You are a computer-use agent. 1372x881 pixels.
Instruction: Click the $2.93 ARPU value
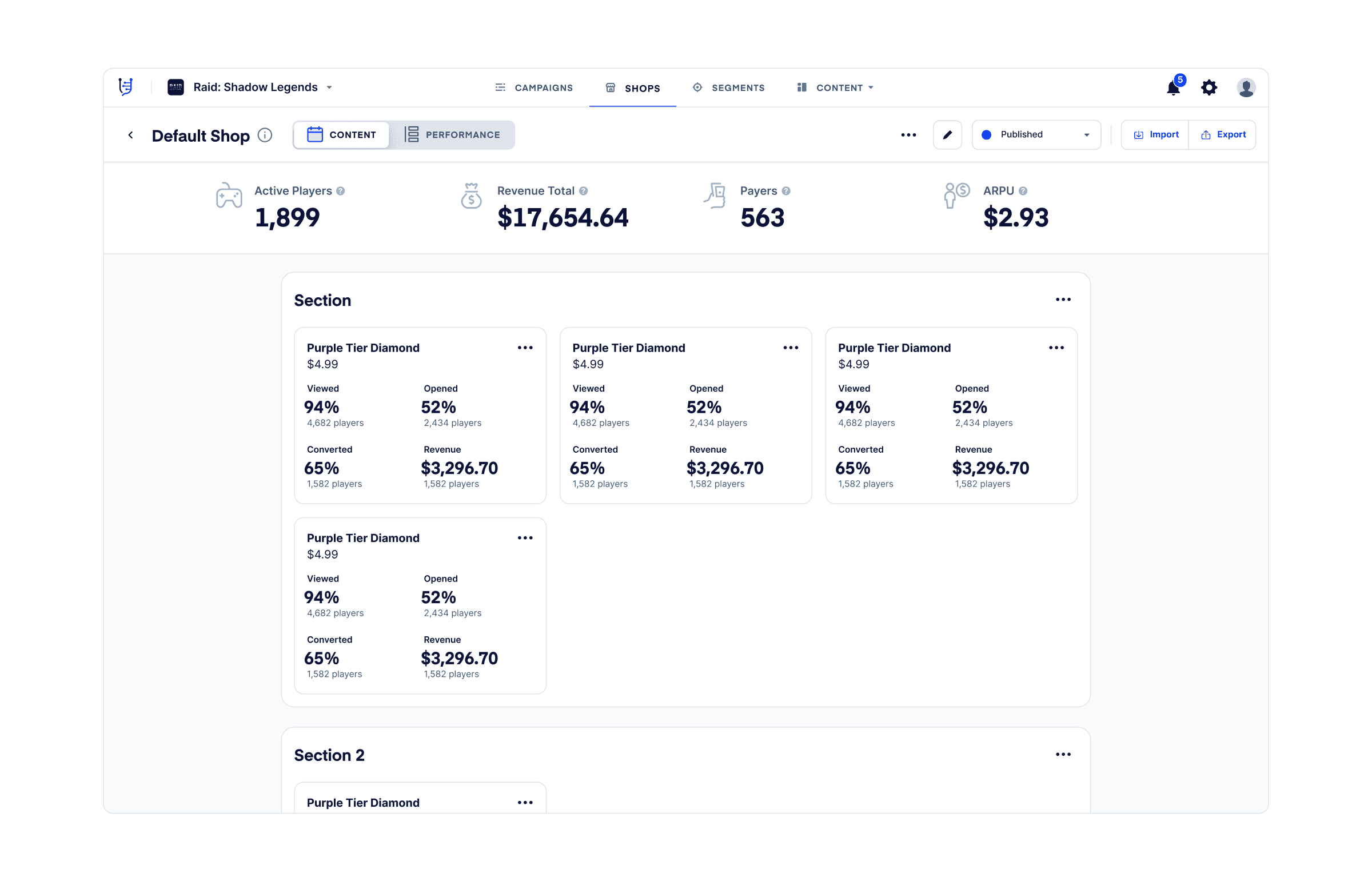[1016, 217]
